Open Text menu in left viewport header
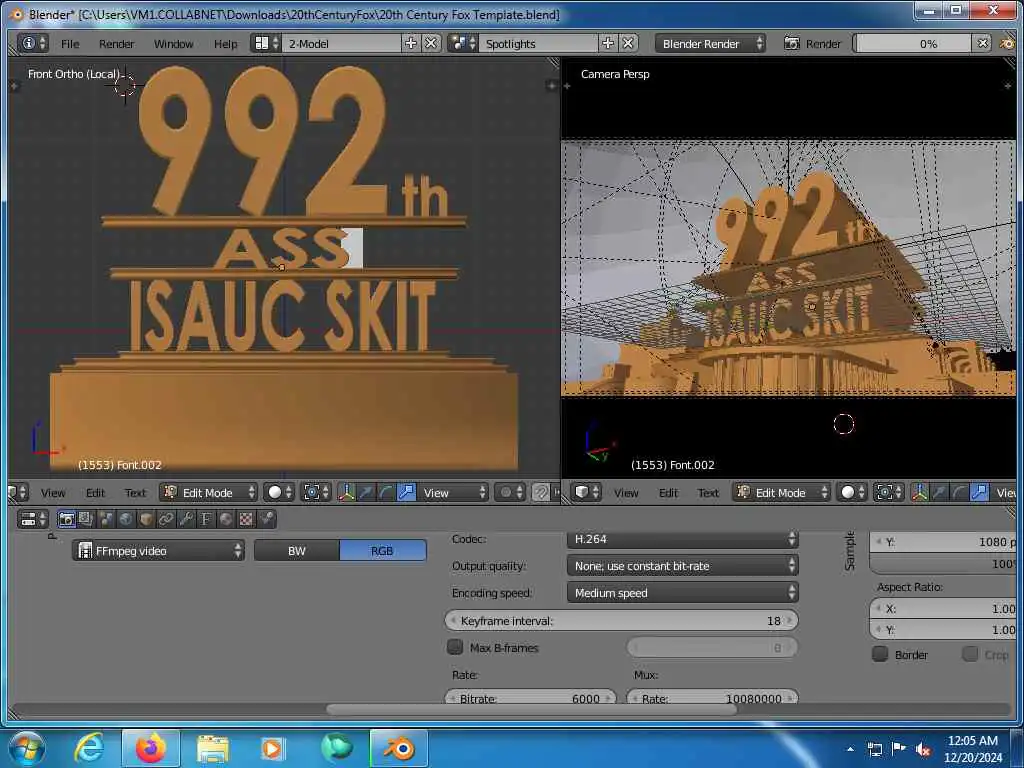 point(135,493)
